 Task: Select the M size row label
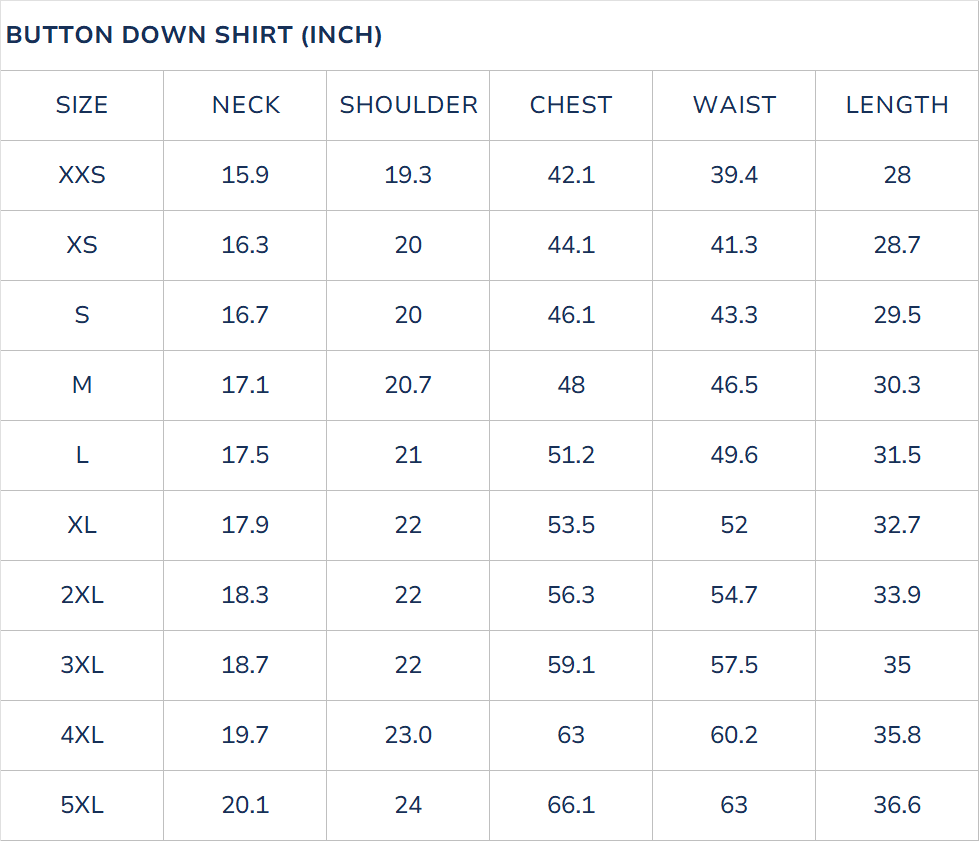(82, 385)
